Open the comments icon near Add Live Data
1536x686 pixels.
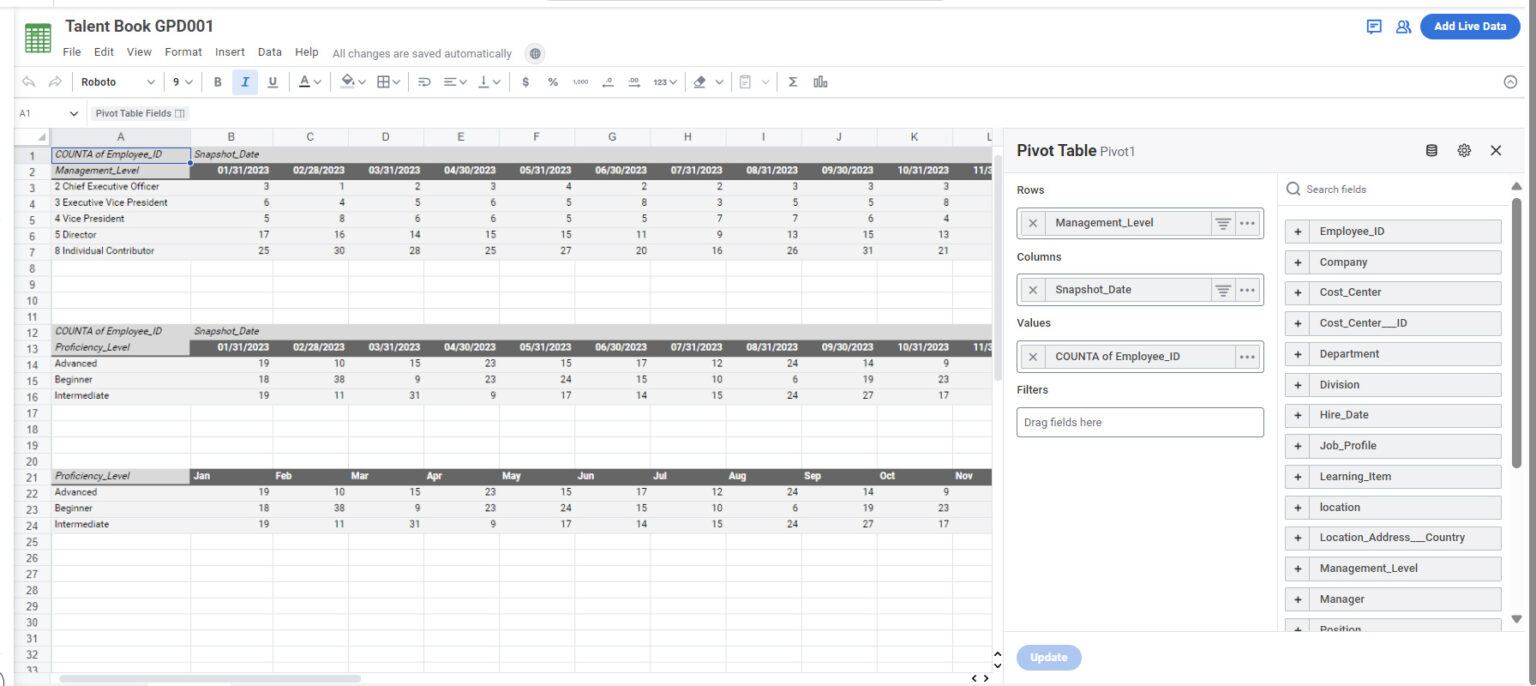pyautogui.click(x=1374, y=26)
